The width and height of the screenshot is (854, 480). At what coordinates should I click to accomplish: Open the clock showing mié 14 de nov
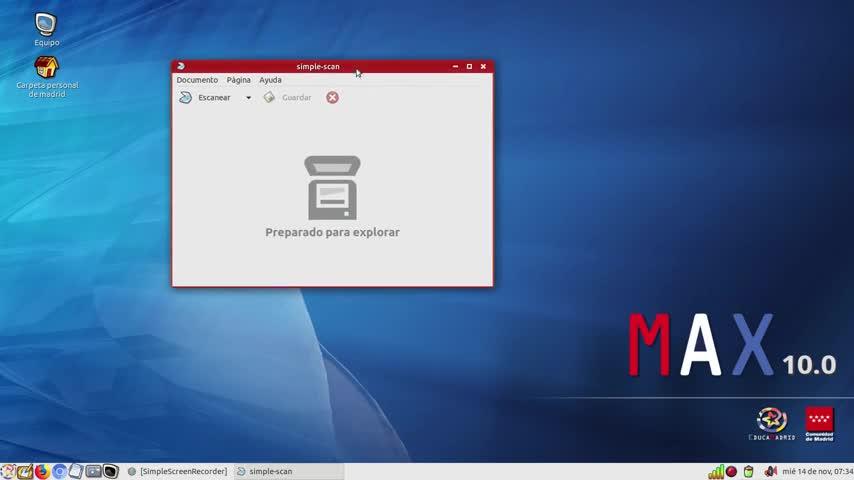coord(817,471)
